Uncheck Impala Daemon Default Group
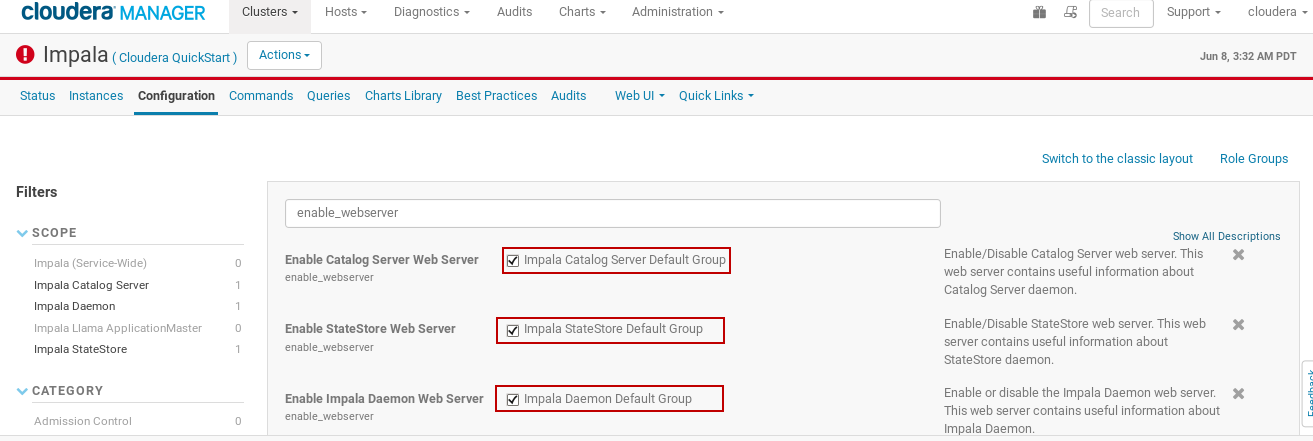Image resolution: width=1313 pixels, height=441 pixels. 513,400
